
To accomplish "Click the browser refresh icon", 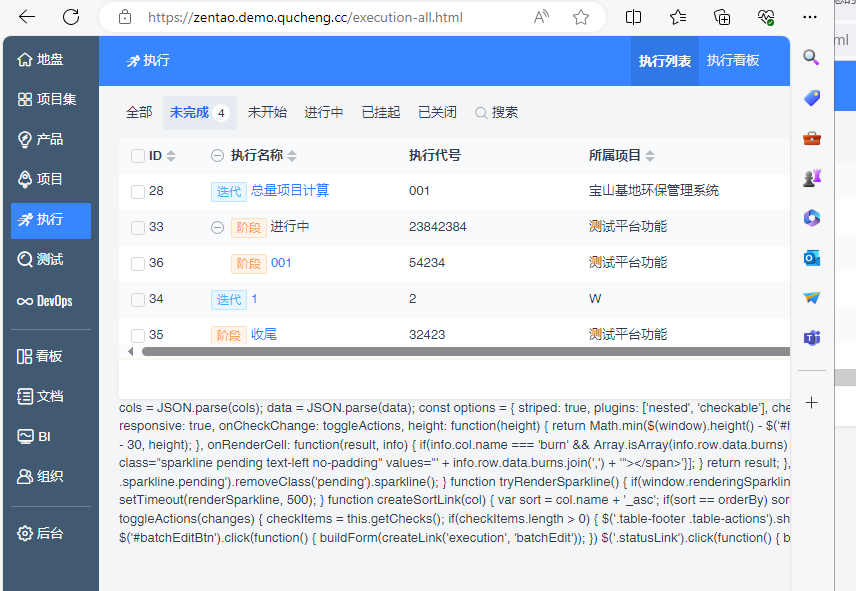I will [x=71, y=17].
